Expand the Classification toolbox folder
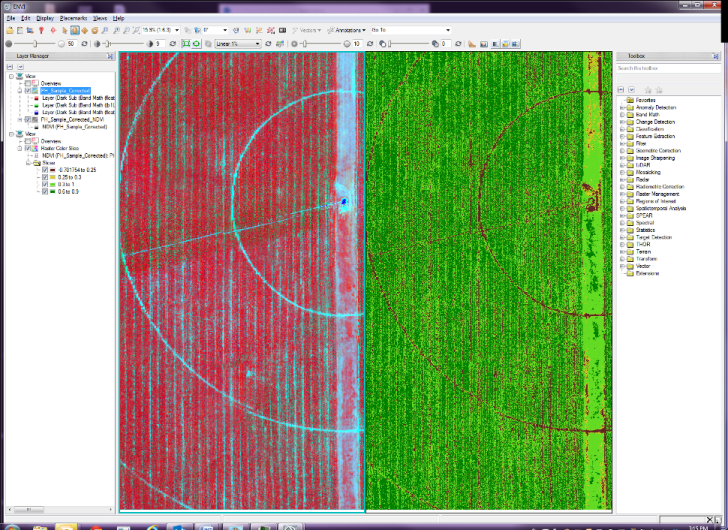 (x=622, y=128)
